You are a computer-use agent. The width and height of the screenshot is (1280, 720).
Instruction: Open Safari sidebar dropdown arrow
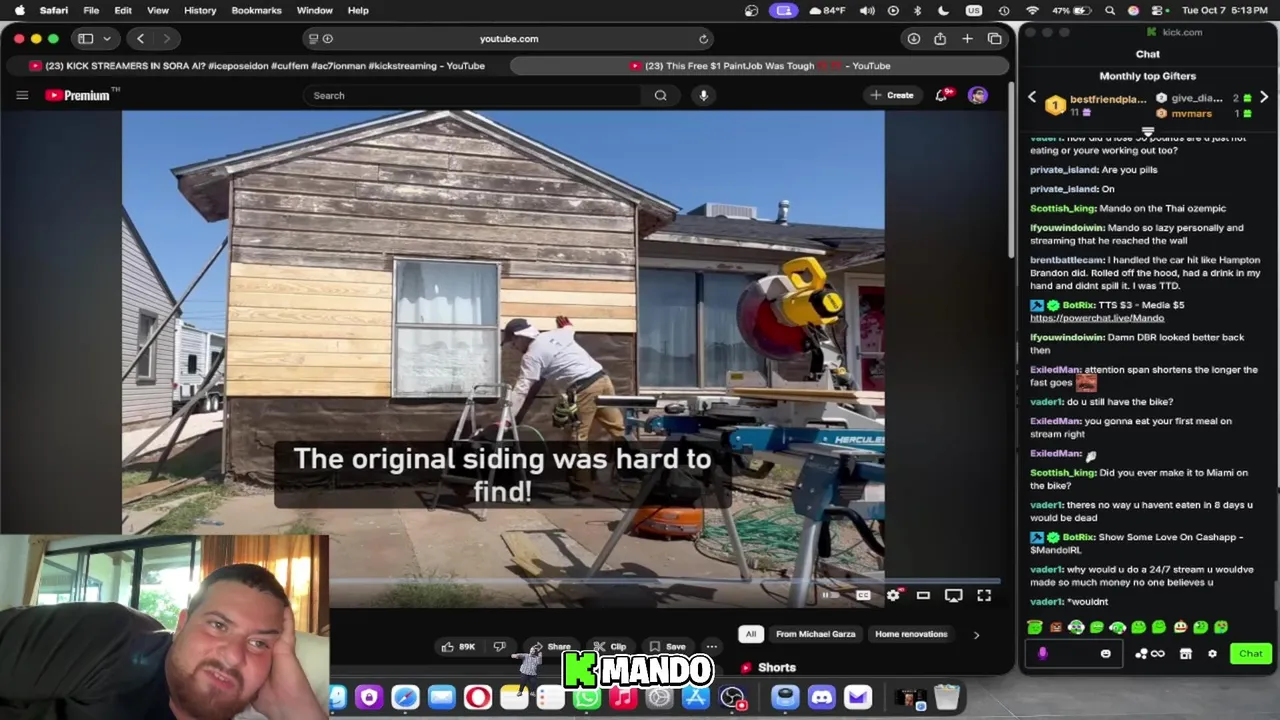(106, 38)
